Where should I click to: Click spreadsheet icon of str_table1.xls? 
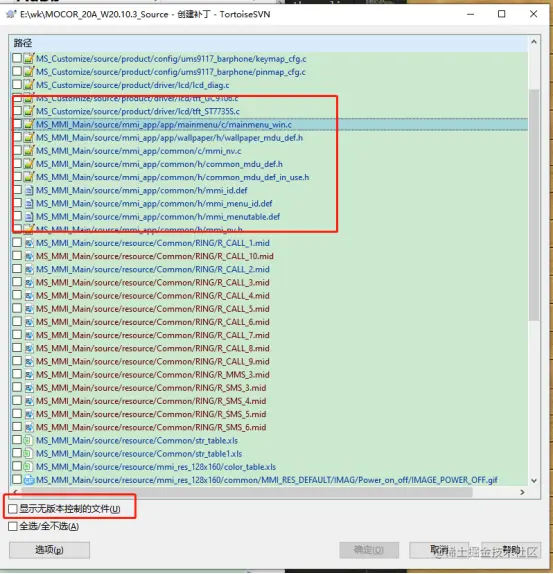pos(29,454)
